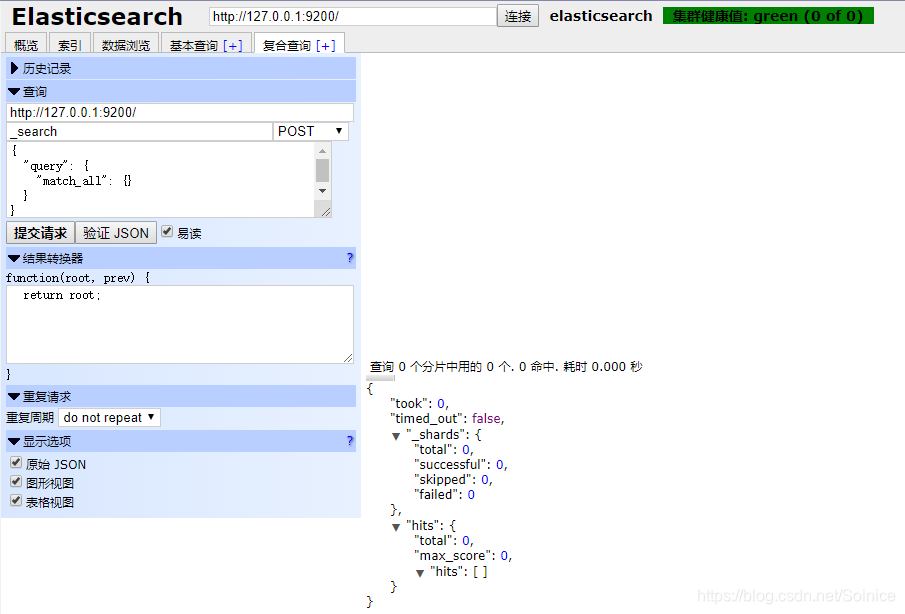Open the 重复周期 do not repeat dropdown
905x614 pixels.
coord(109,417)
